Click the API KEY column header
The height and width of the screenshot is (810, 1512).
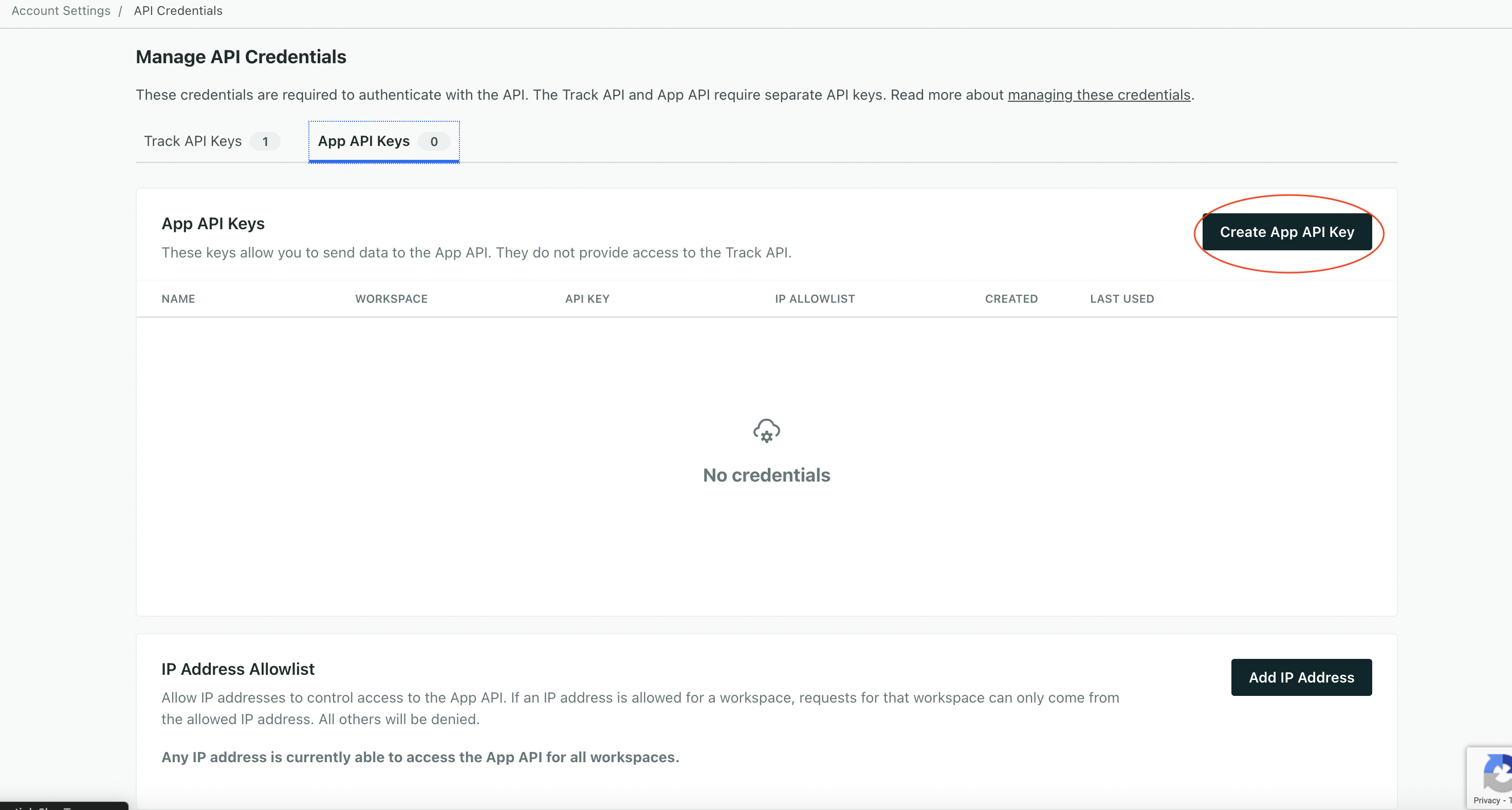click(587, 299)
